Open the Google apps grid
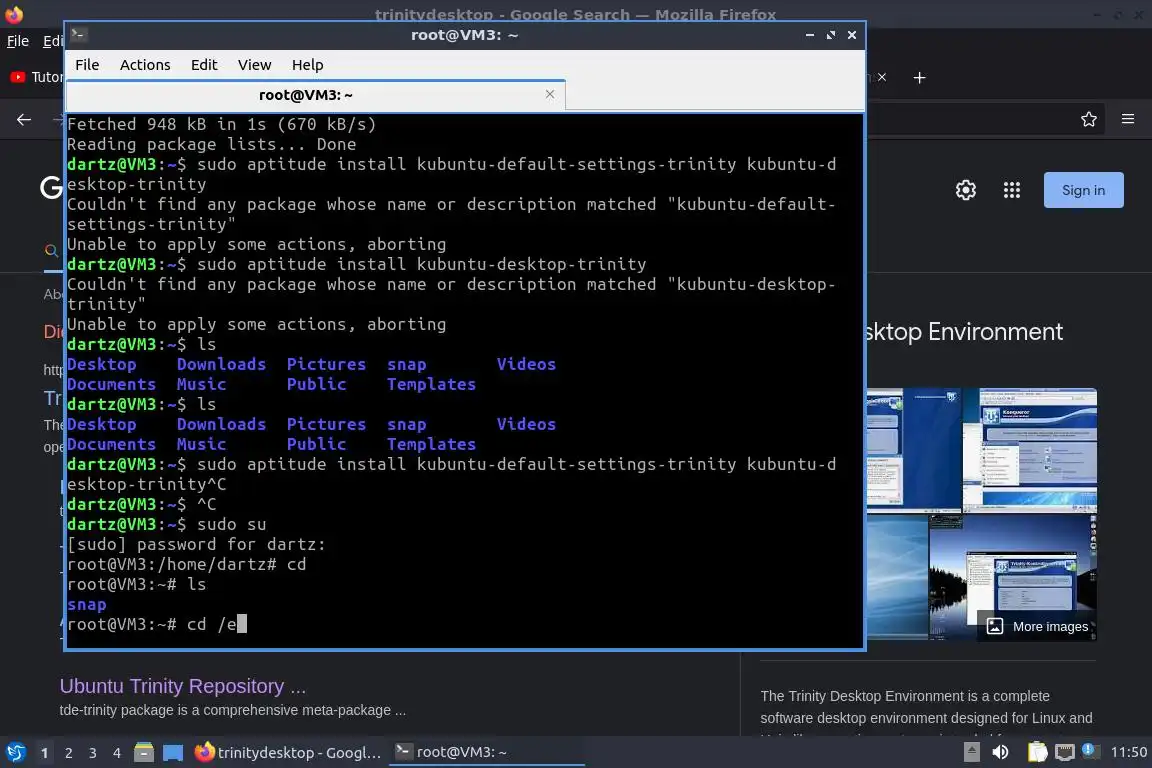Image resolution: width=1152 pixels, height=768 pixels. point(1012,190)
